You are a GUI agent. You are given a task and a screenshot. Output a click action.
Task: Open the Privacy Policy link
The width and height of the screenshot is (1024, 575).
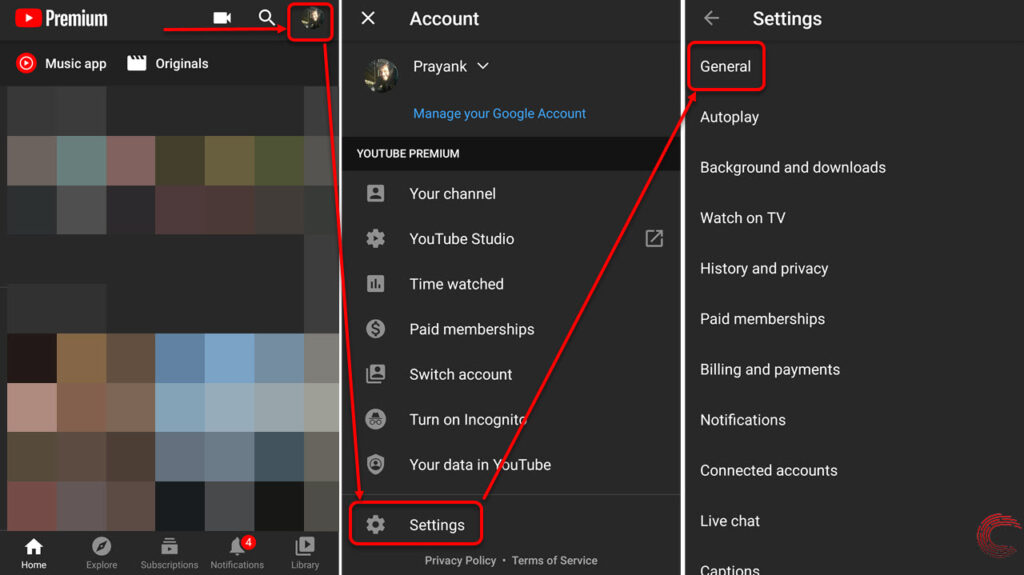click(460, 560)
